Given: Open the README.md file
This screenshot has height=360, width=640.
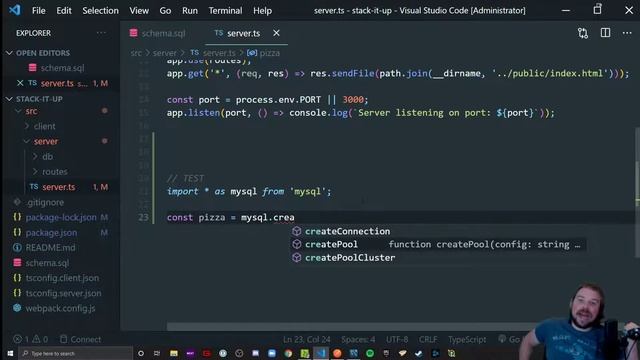Looking at the screenshot, I should [x=50, y=247].
